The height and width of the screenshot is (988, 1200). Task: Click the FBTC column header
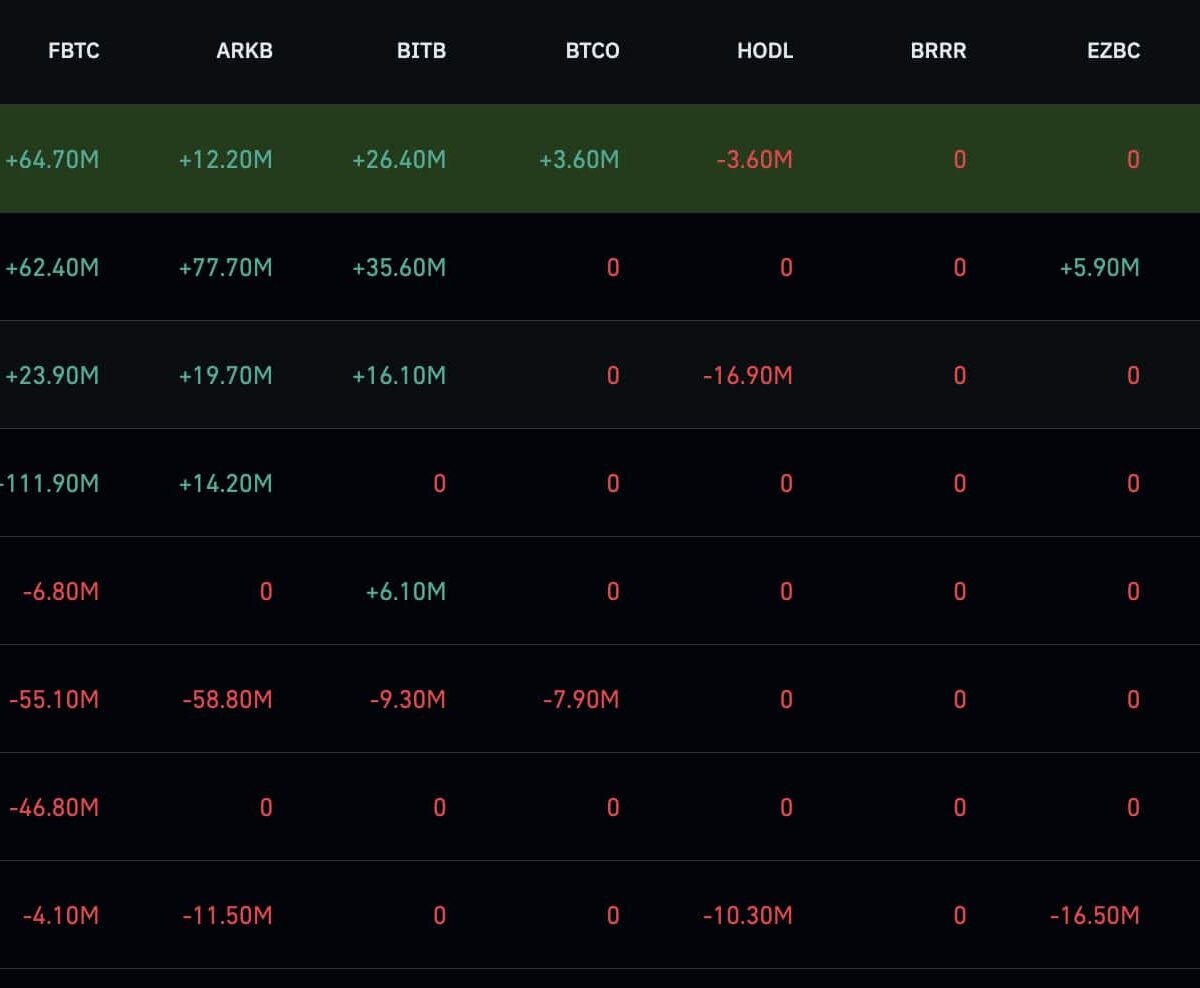74,51
